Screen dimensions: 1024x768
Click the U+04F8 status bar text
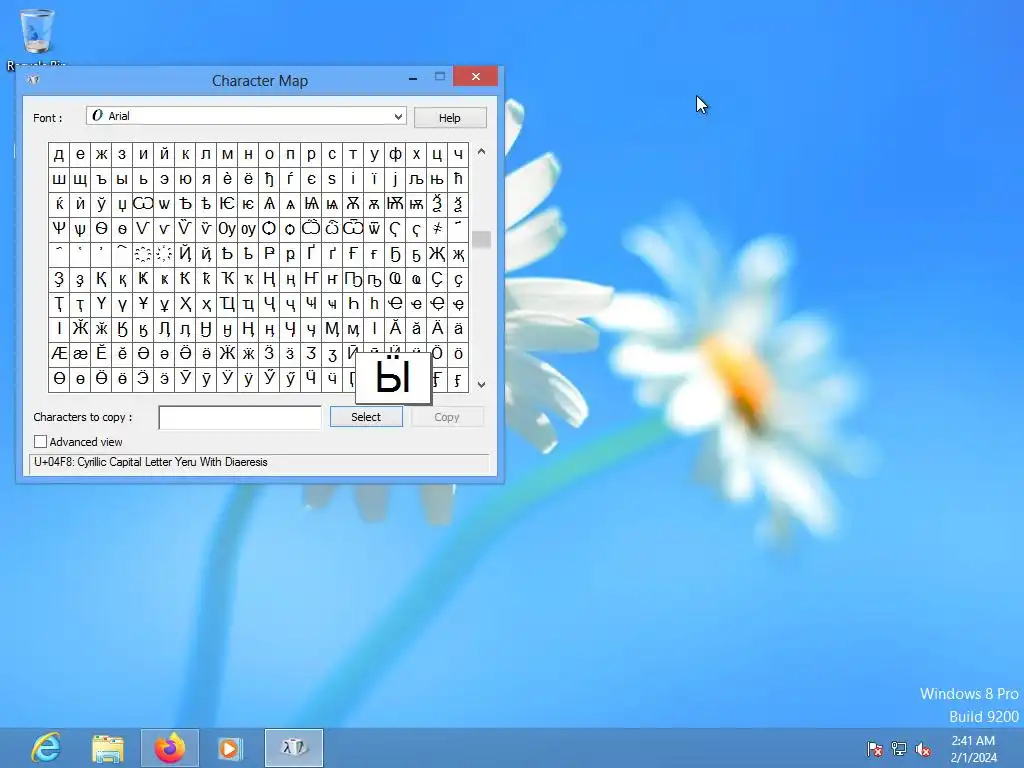[x=151, y=462]
